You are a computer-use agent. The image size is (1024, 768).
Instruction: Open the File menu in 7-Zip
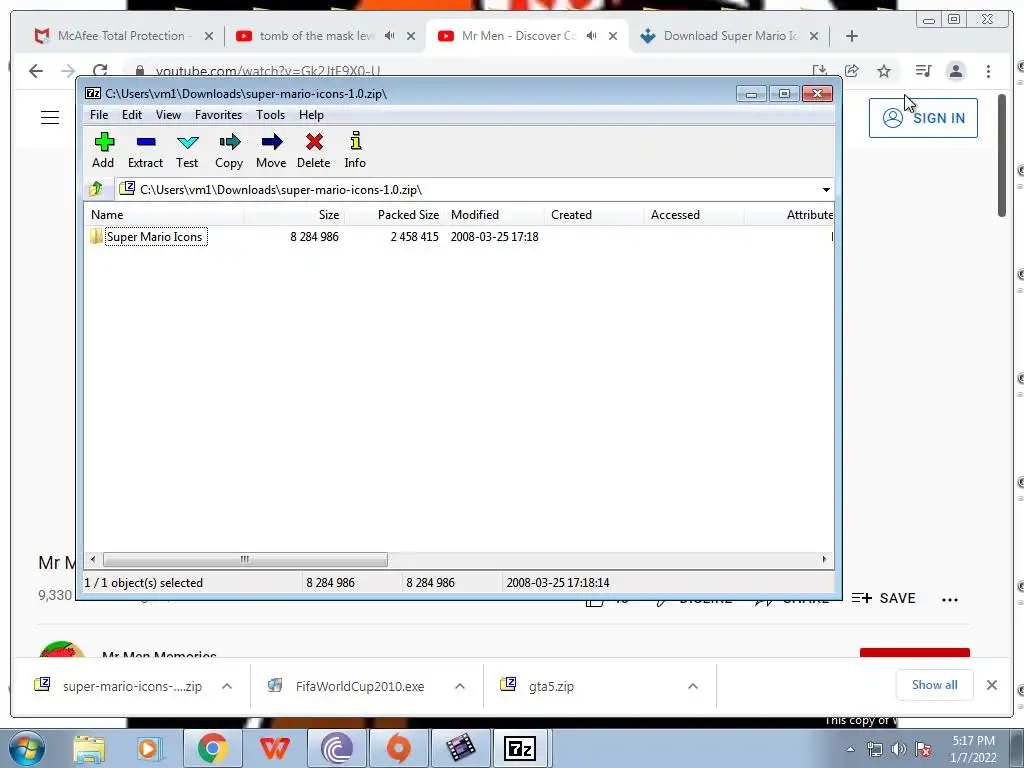point(99,115)
